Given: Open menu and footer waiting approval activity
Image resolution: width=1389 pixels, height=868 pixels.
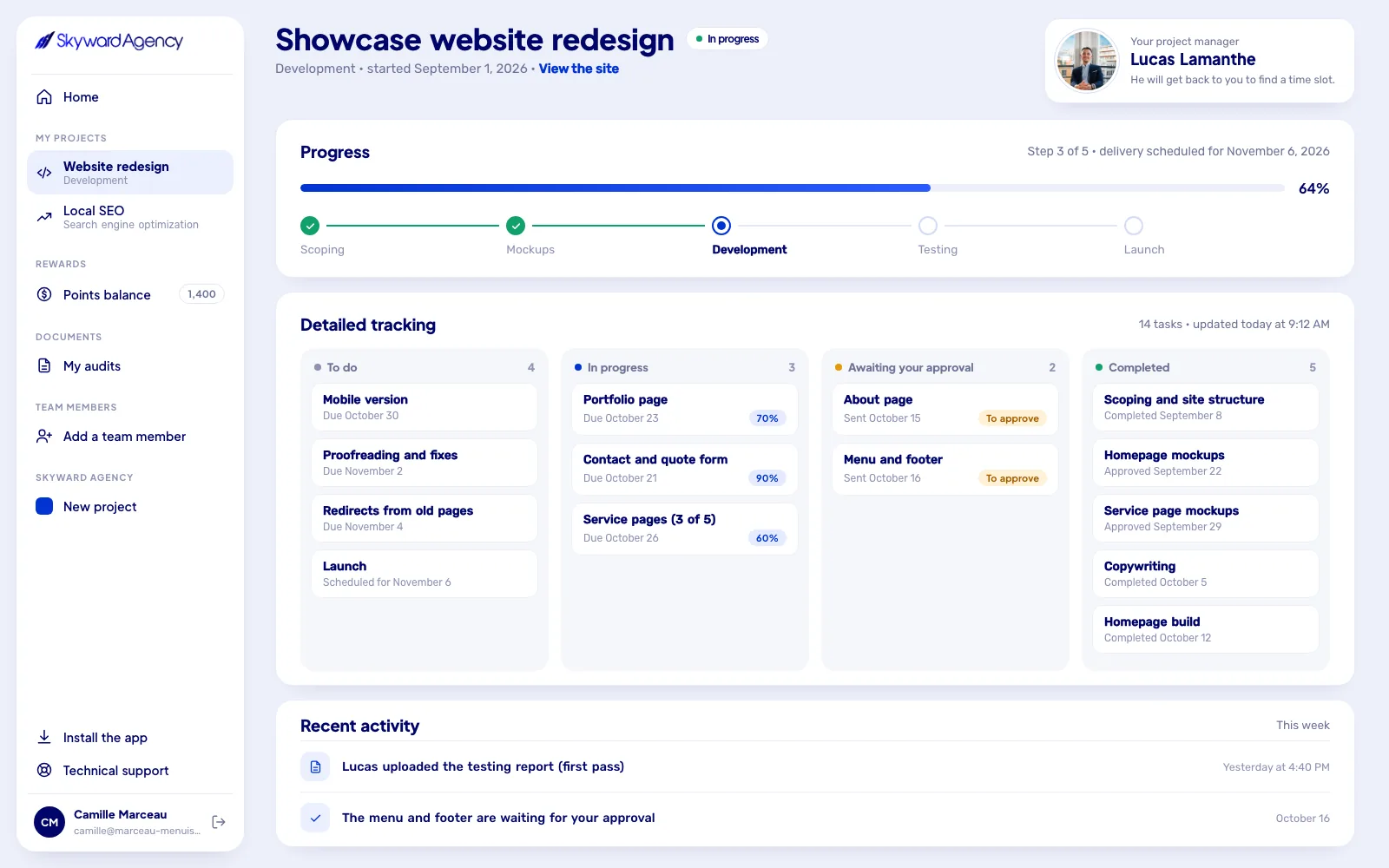Looking at the screenshot, I should pos(815,818).
